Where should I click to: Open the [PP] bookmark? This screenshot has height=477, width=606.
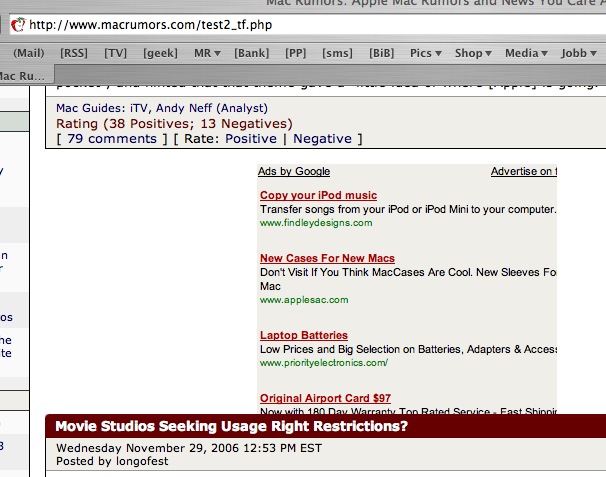[296, 53]
